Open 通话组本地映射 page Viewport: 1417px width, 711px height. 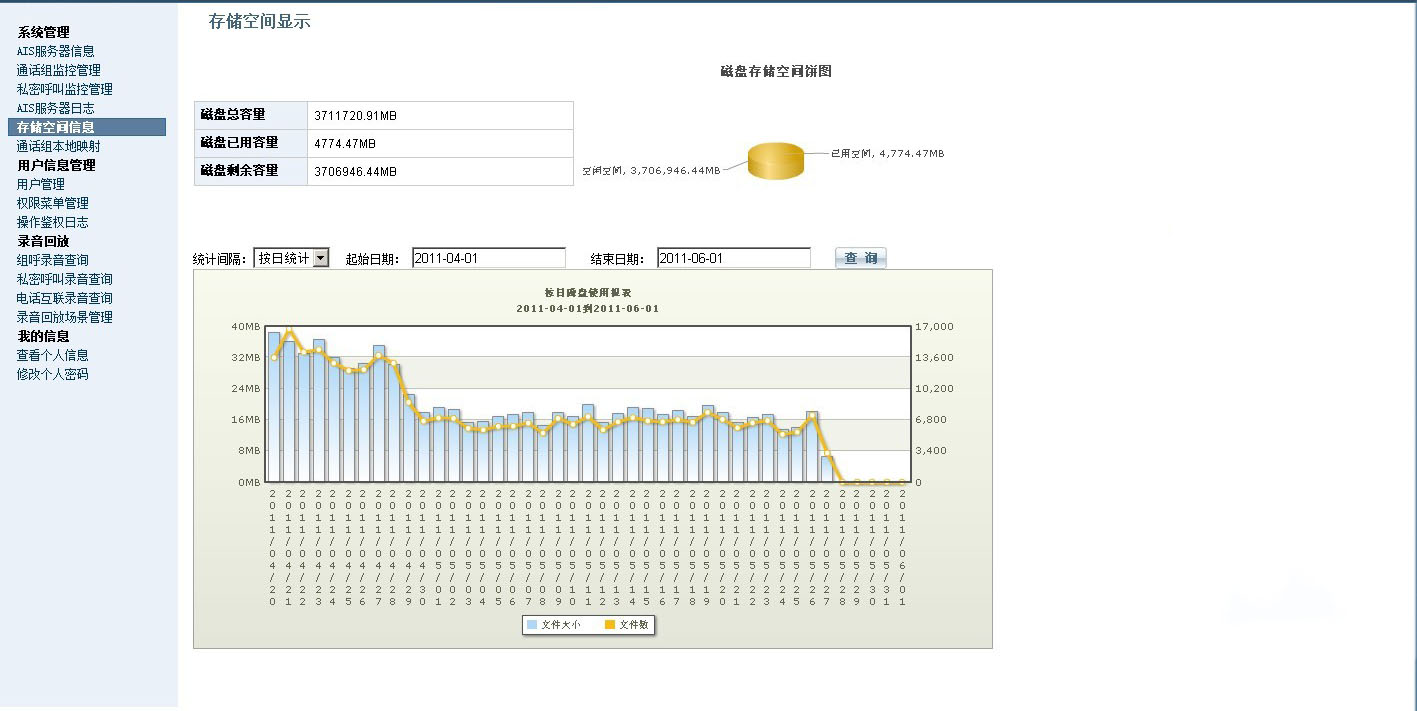click(59, 146)
